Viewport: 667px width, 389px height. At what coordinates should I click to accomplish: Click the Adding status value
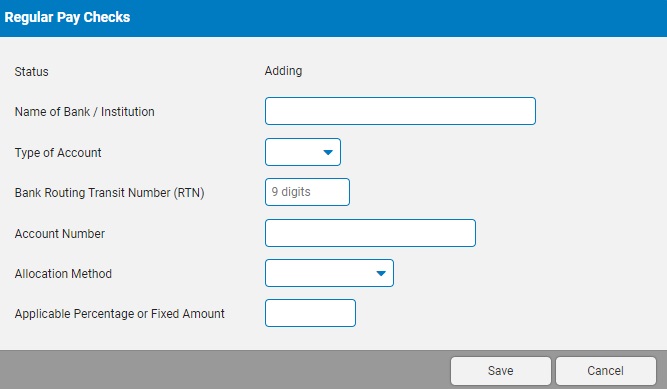tap(283, 71)
